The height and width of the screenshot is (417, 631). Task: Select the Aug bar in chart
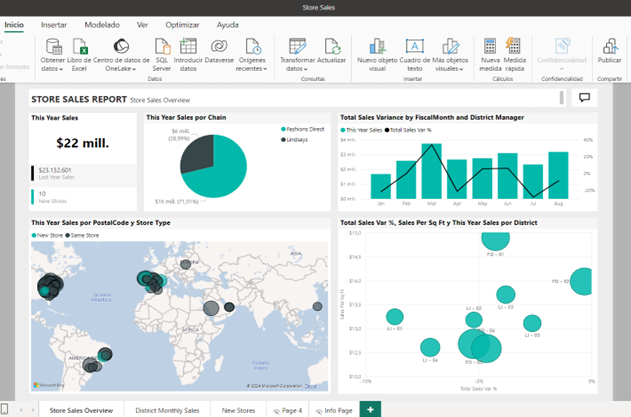[558, 175]
